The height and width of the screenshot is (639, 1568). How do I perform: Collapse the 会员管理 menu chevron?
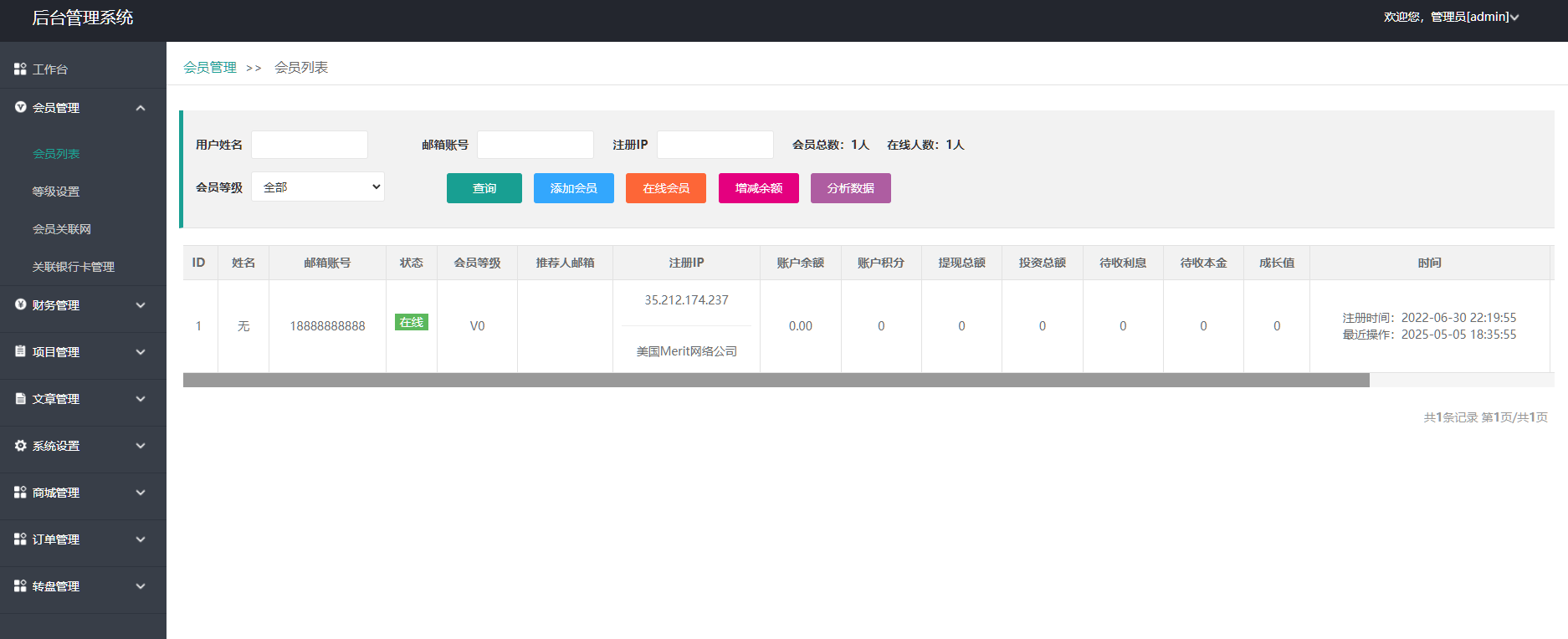point(141,108)
